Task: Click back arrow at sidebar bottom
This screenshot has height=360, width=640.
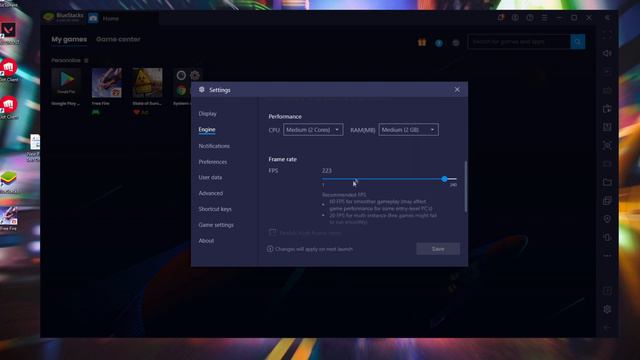Action: [x=607, y=328]
